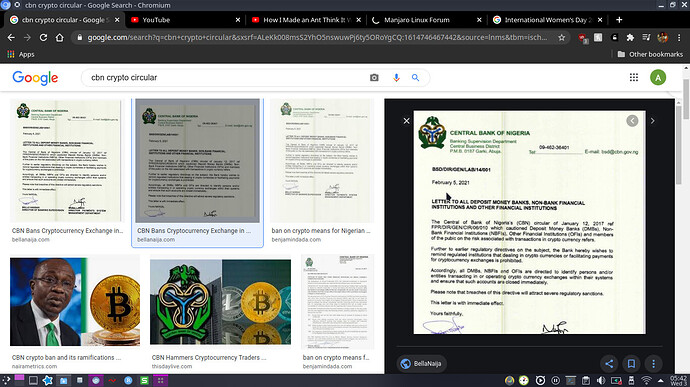Open the volume control in the system tray

point(601,380)
